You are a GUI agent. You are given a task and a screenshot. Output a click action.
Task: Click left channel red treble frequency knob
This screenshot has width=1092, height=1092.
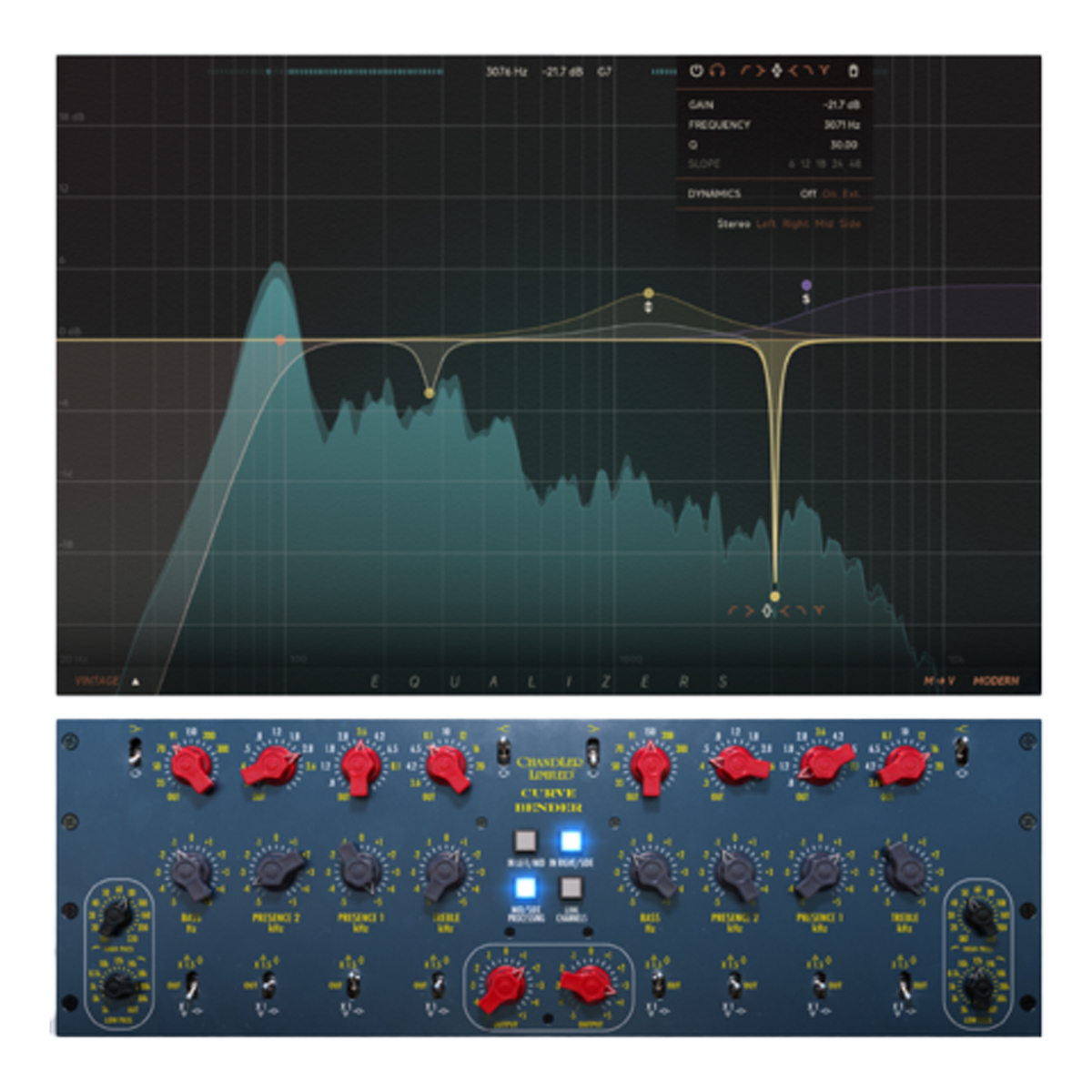point(446,767)
